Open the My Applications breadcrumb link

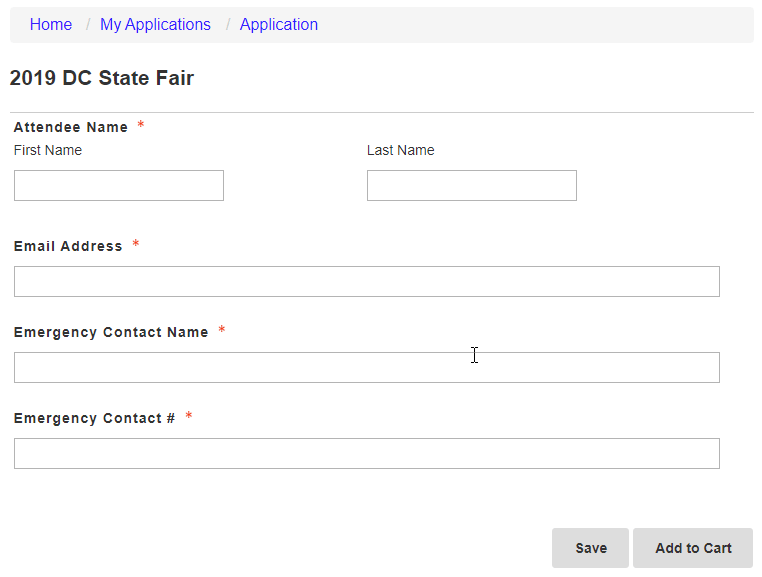pyautogui.click(x=155, y=24)
